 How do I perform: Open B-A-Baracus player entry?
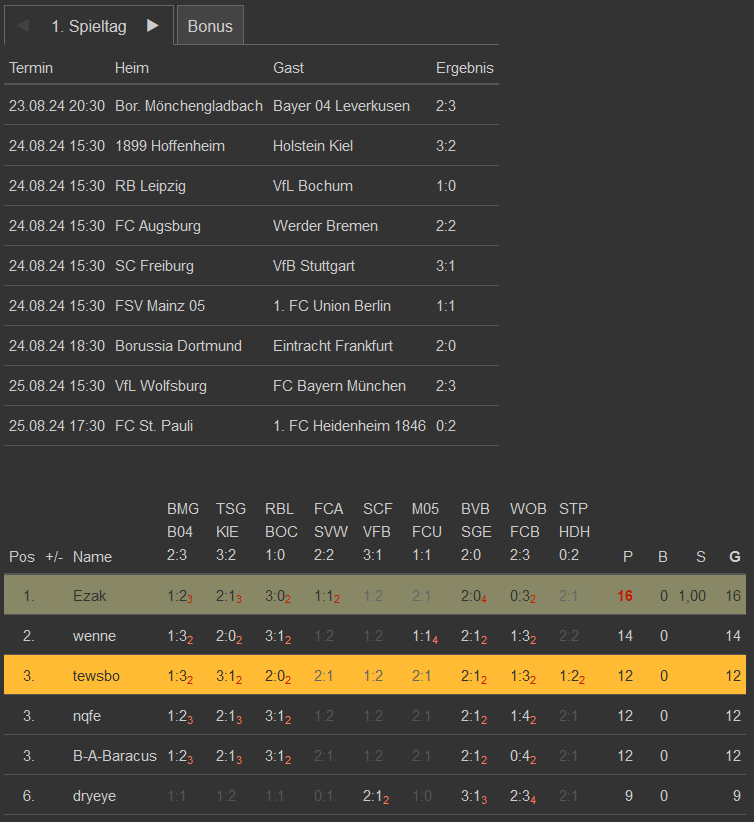114,756
